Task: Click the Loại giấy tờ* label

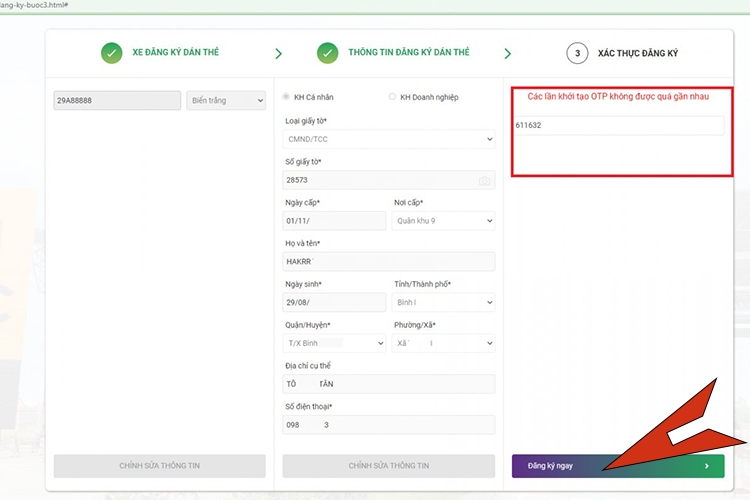Action: (x=306, y=121)
